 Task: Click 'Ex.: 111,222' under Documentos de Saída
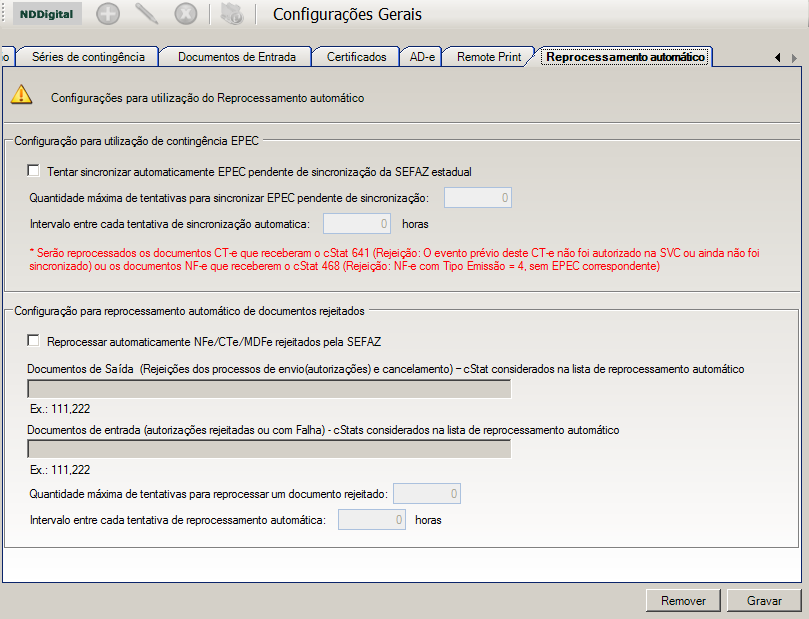(x=60, y=409)
